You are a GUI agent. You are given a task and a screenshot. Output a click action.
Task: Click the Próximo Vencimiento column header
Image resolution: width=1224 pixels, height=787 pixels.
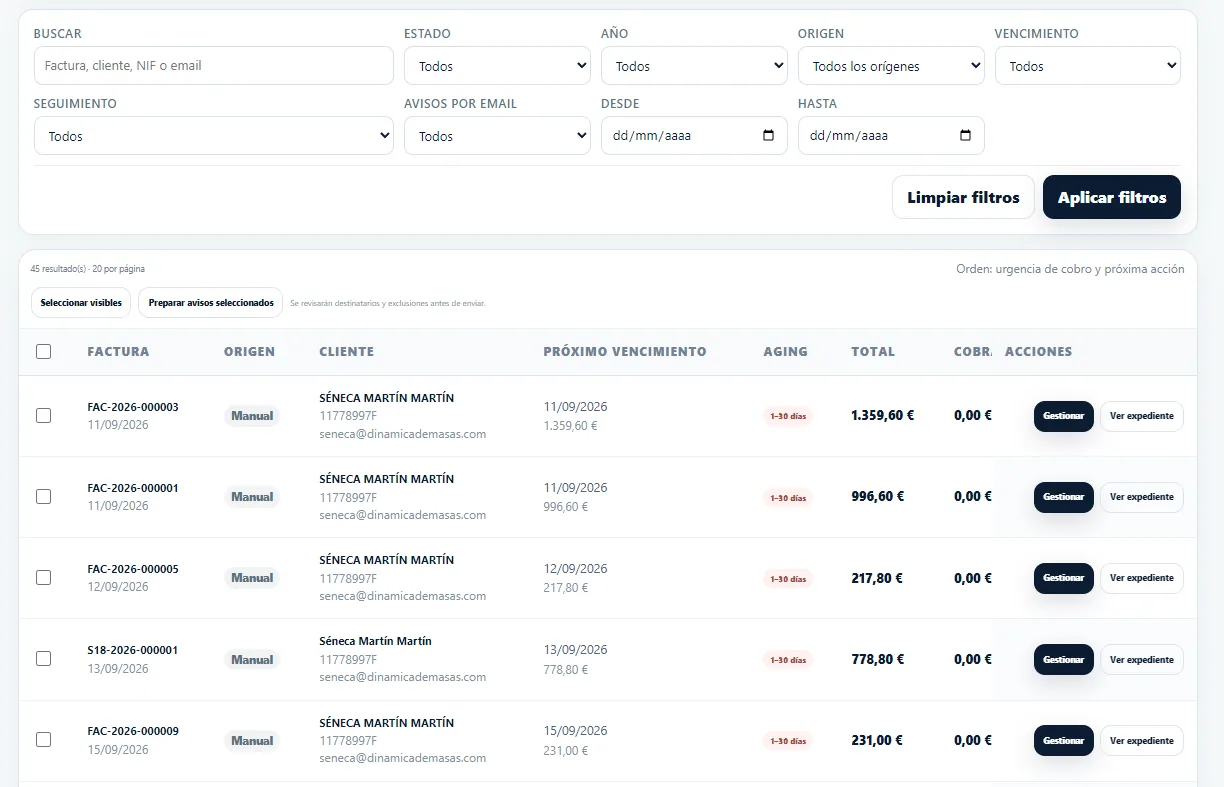[625, 352]
